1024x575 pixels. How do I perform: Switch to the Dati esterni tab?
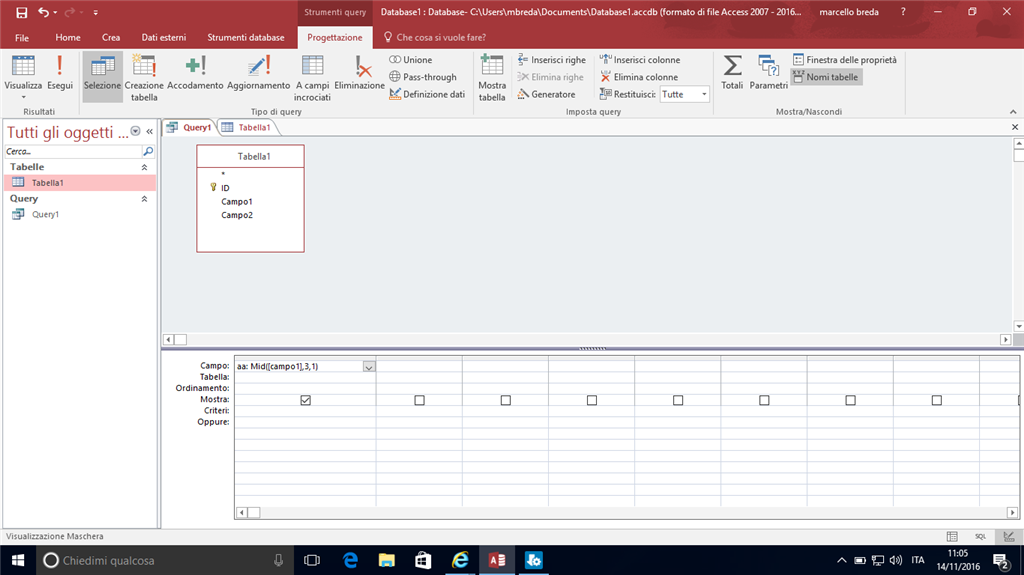pos(164,37)
